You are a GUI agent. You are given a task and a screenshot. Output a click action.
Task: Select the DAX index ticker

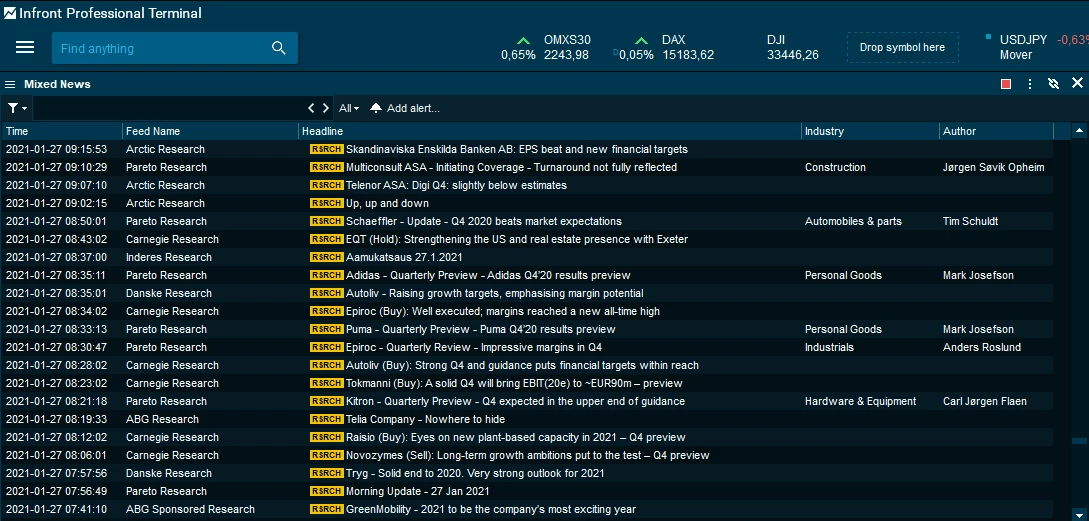pos(665,47)
